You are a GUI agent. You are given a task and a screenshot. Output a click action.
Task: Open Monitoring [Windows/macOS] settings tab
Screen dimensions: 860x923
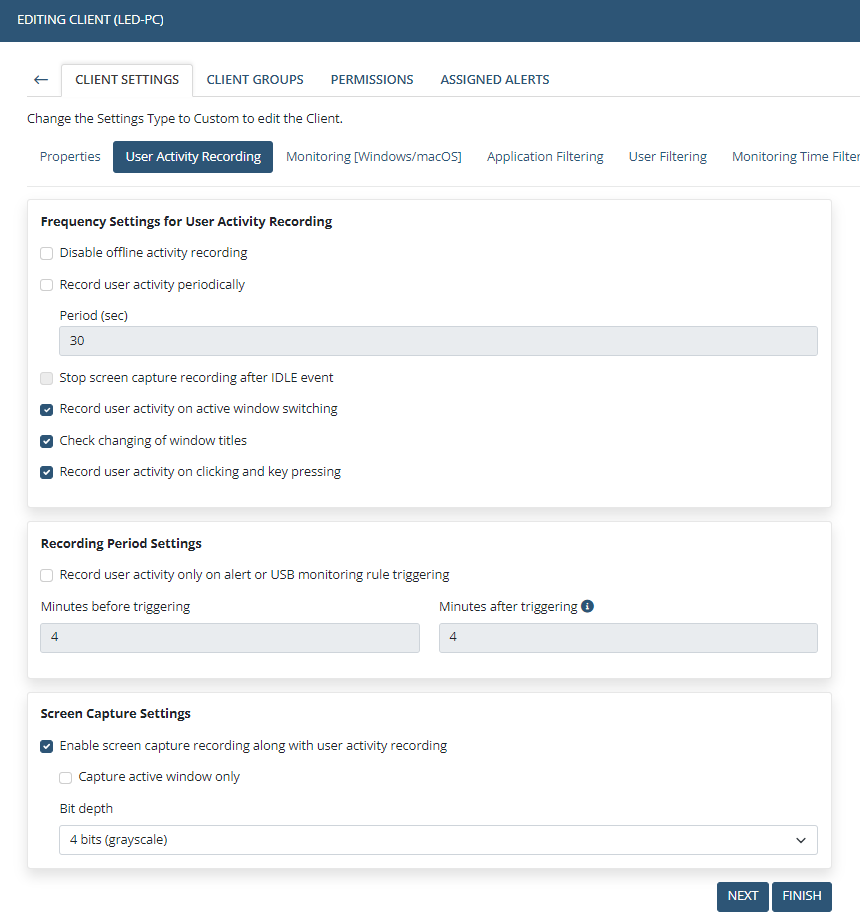tap(374, 157)
